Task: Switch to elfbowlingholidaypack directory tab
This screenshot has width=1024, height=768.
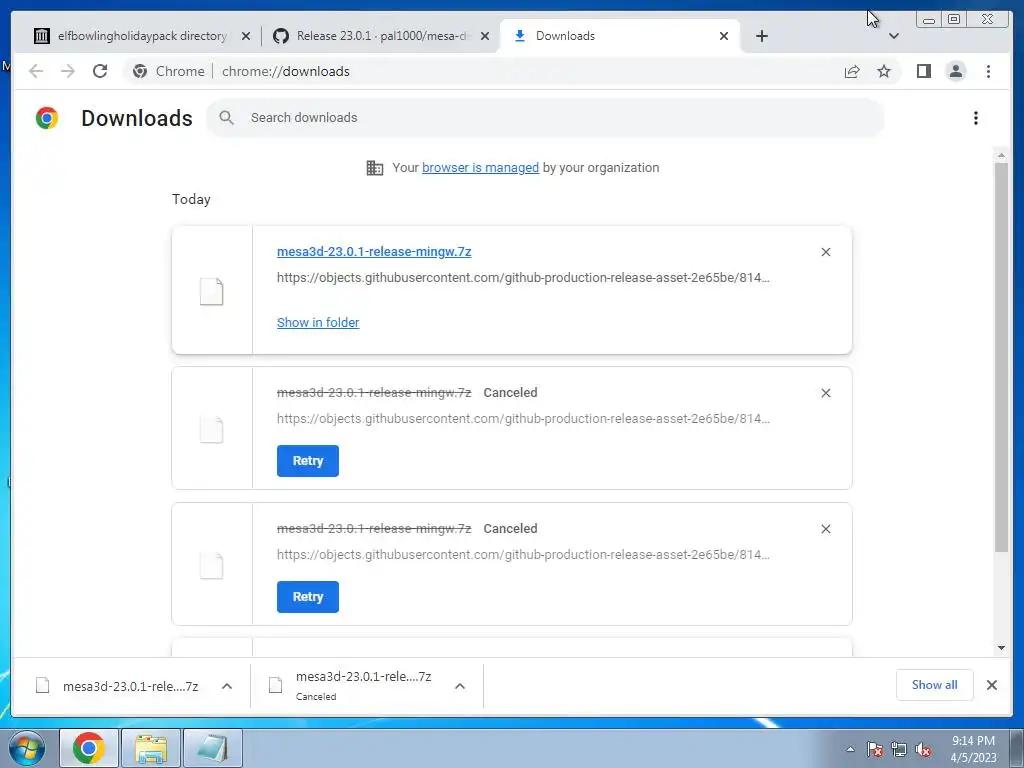Action: coord(142,36)
